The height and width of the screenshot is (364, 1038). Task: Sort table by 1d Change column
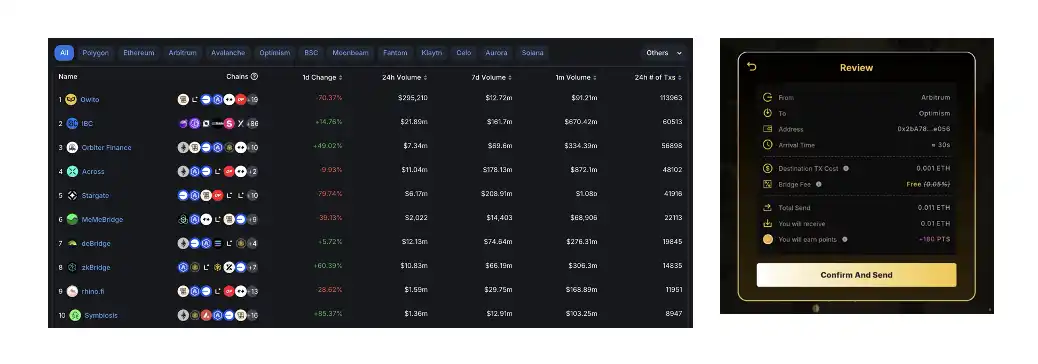322,77
